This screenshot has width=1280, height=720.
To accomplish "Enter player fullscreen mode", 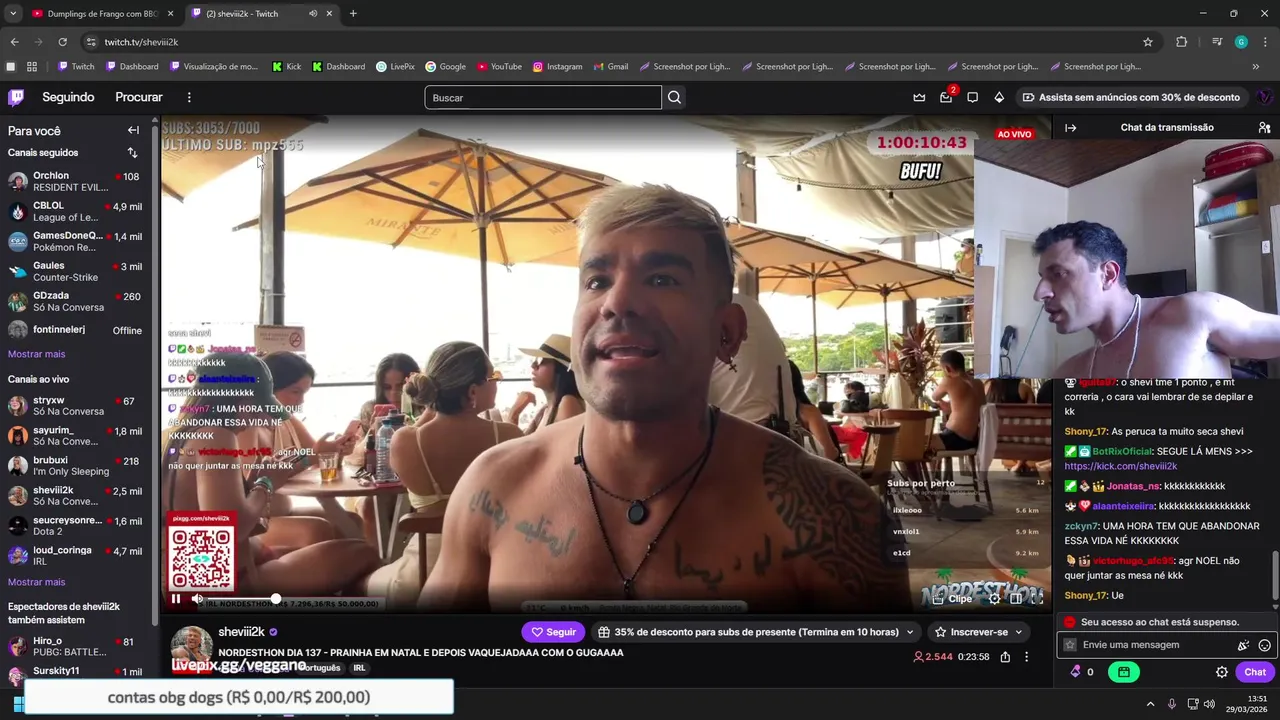I will click(x=1038, y=599).
